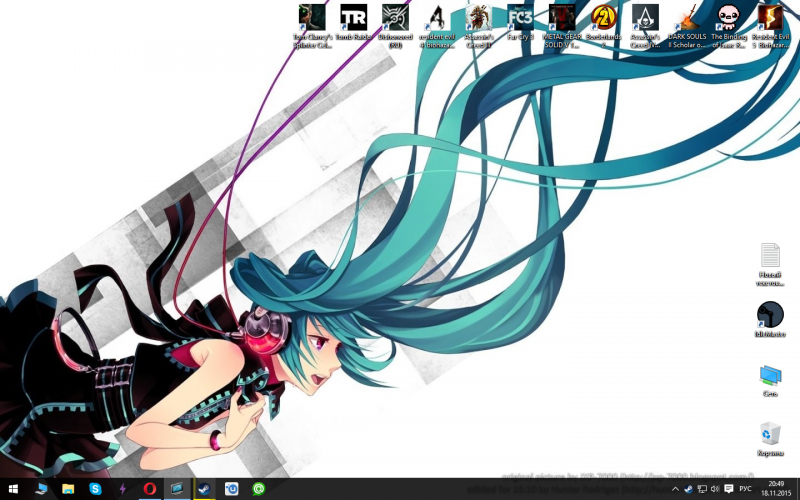Open Tom Clancy's Splinter Cell shortcut
The height and width of the screenshot is (500, 800).
coord(312,26)
